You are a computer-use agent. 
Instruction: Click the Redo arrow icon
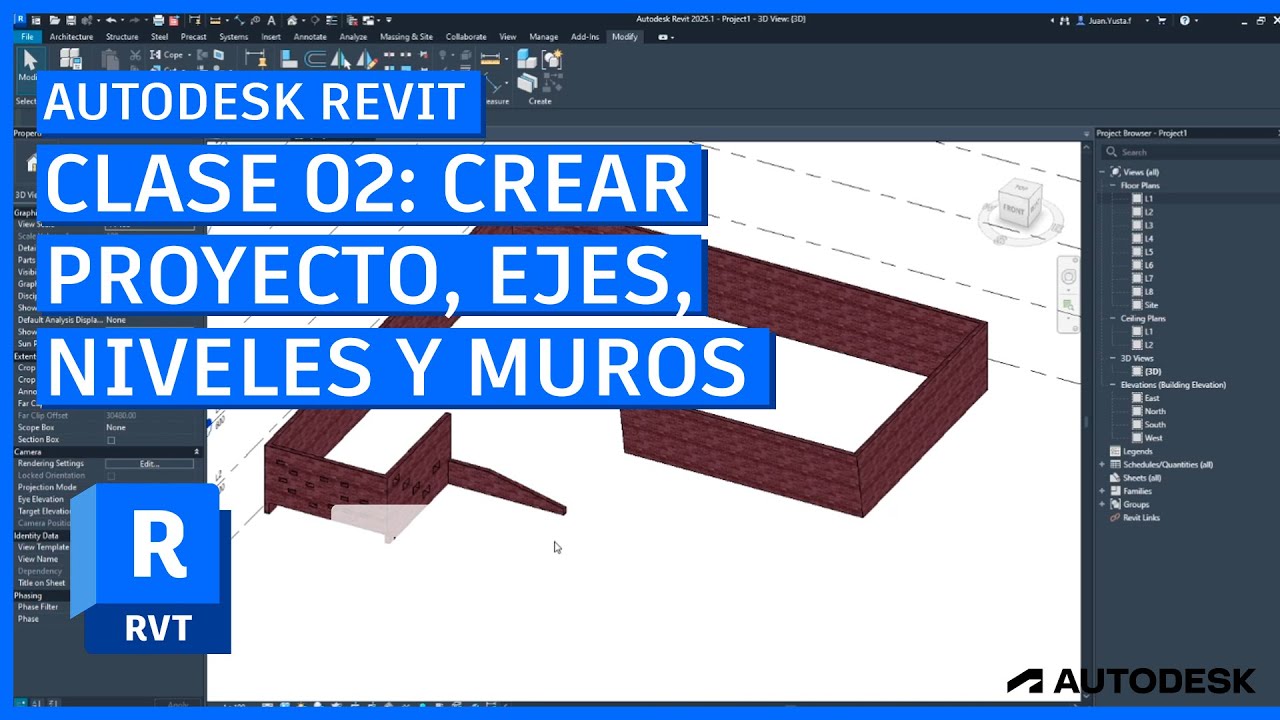coord(135,20)
